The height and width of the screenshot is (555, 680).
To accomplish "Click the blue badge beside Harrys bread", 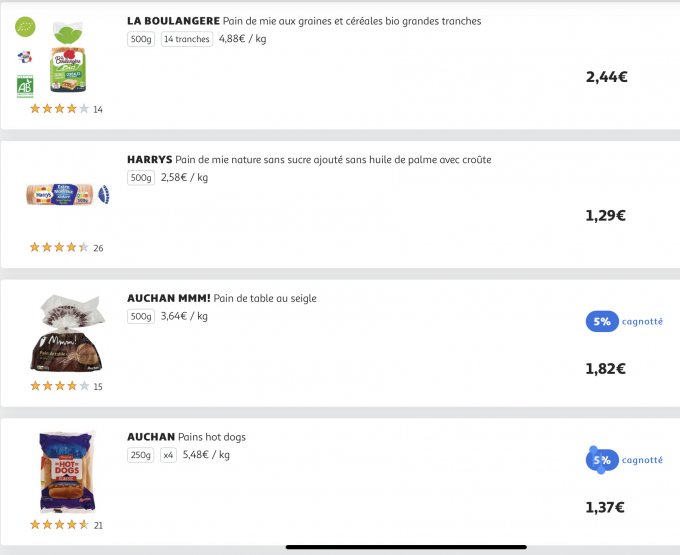I will tap(105, 194).
